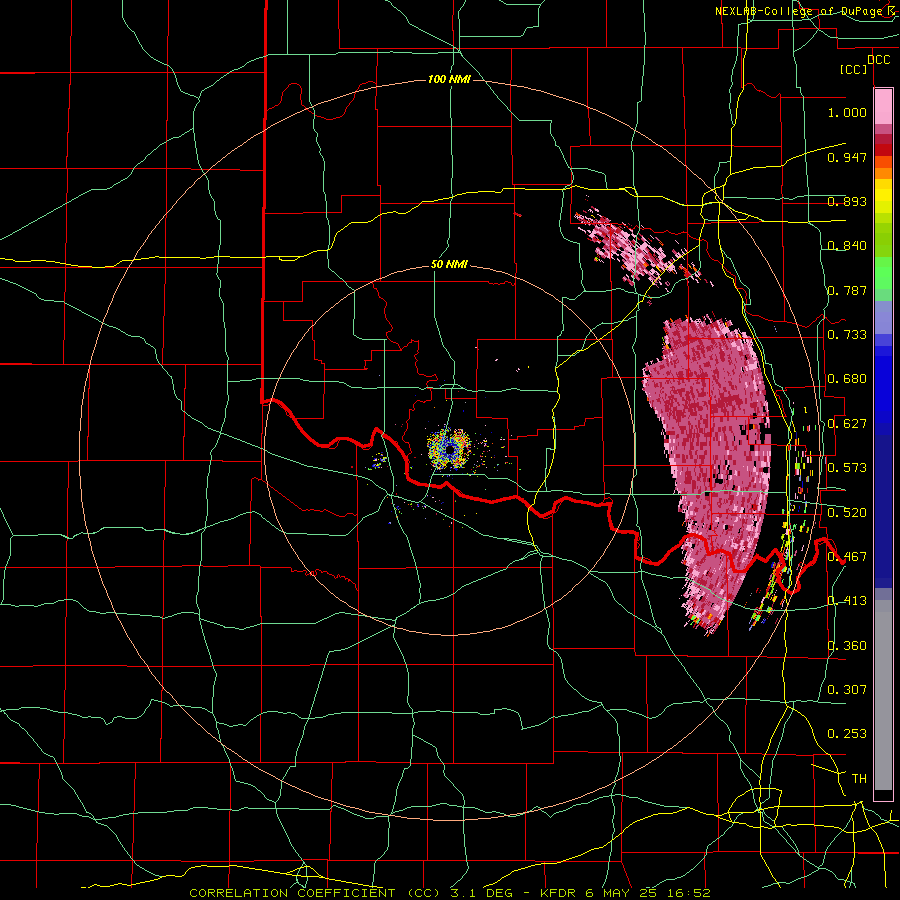
Task: Click the 0.520 scale value
Action: (847, 513)
